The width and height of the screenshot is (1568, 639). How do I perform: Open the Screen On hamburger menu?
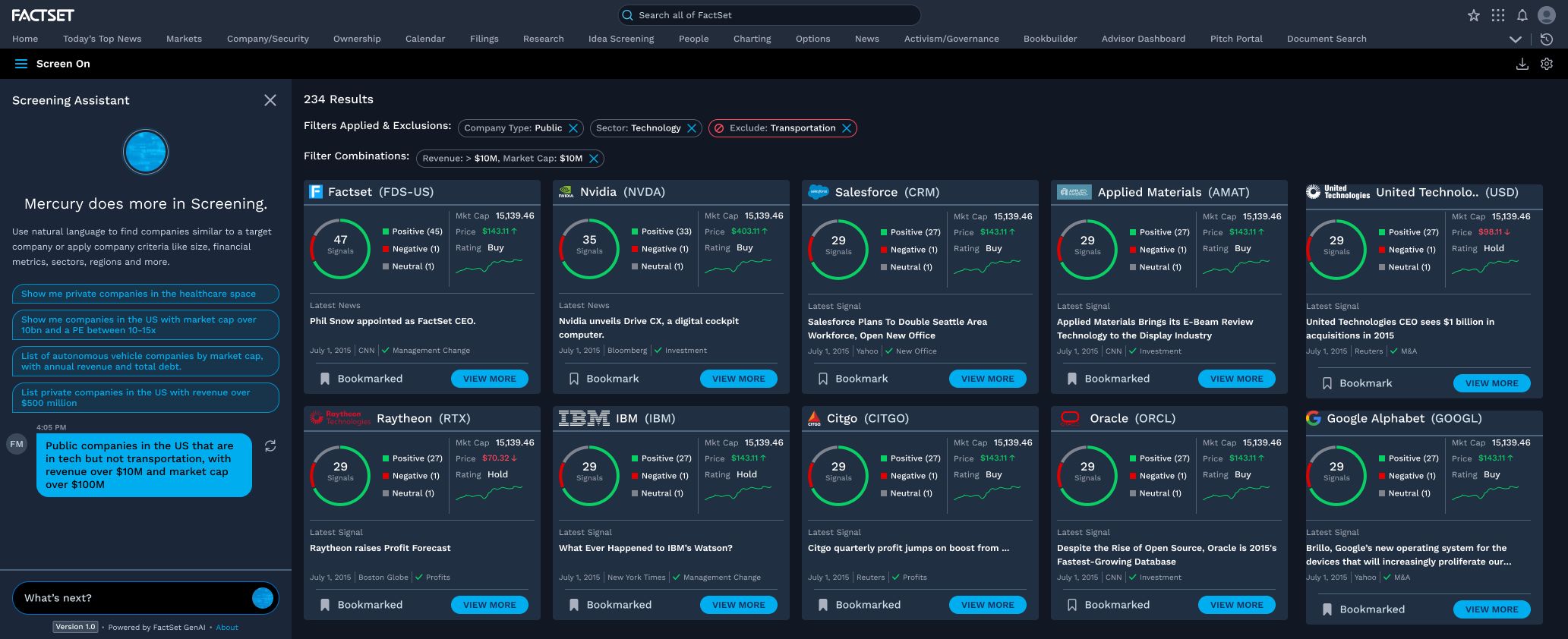pyautogui.click(x=21, y=64)
